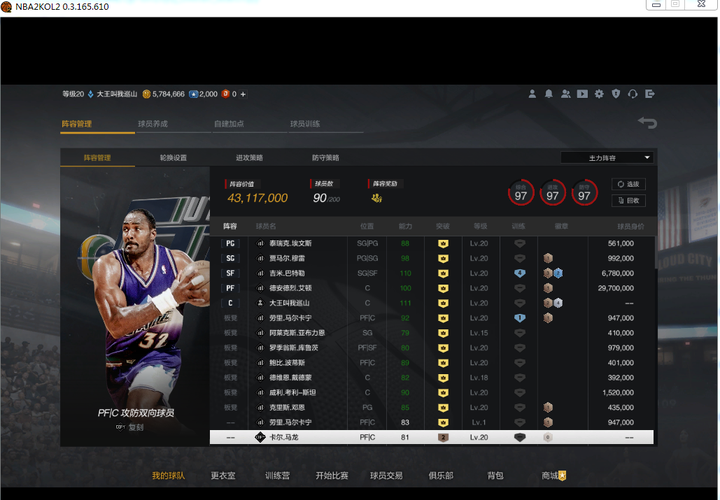Click the bronze badge in 贾马尔.穆雷 row
The height and width of the screenshot is (500, 720).
(548, 258)
